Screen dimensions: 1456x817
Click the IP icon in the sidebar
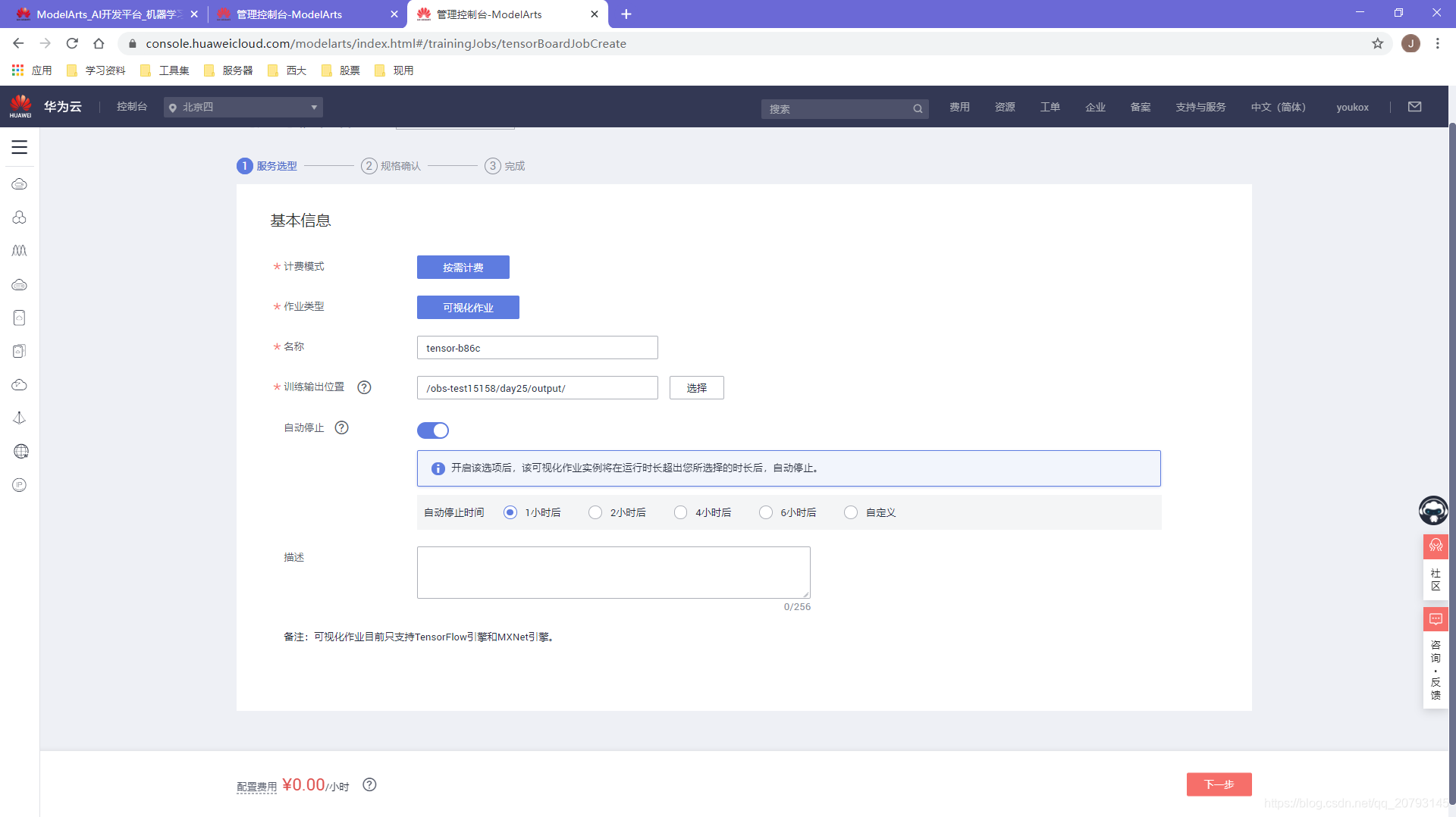click(x=20, y=485)
